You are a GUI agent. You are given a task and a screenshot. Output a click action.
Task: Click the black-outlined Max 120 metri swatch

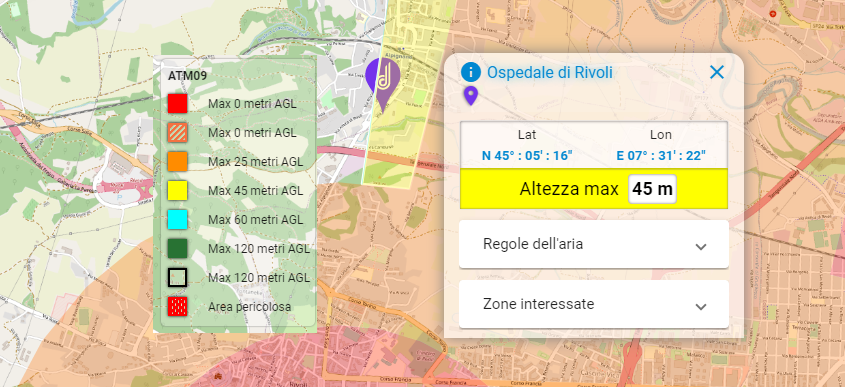coord(177,278)
